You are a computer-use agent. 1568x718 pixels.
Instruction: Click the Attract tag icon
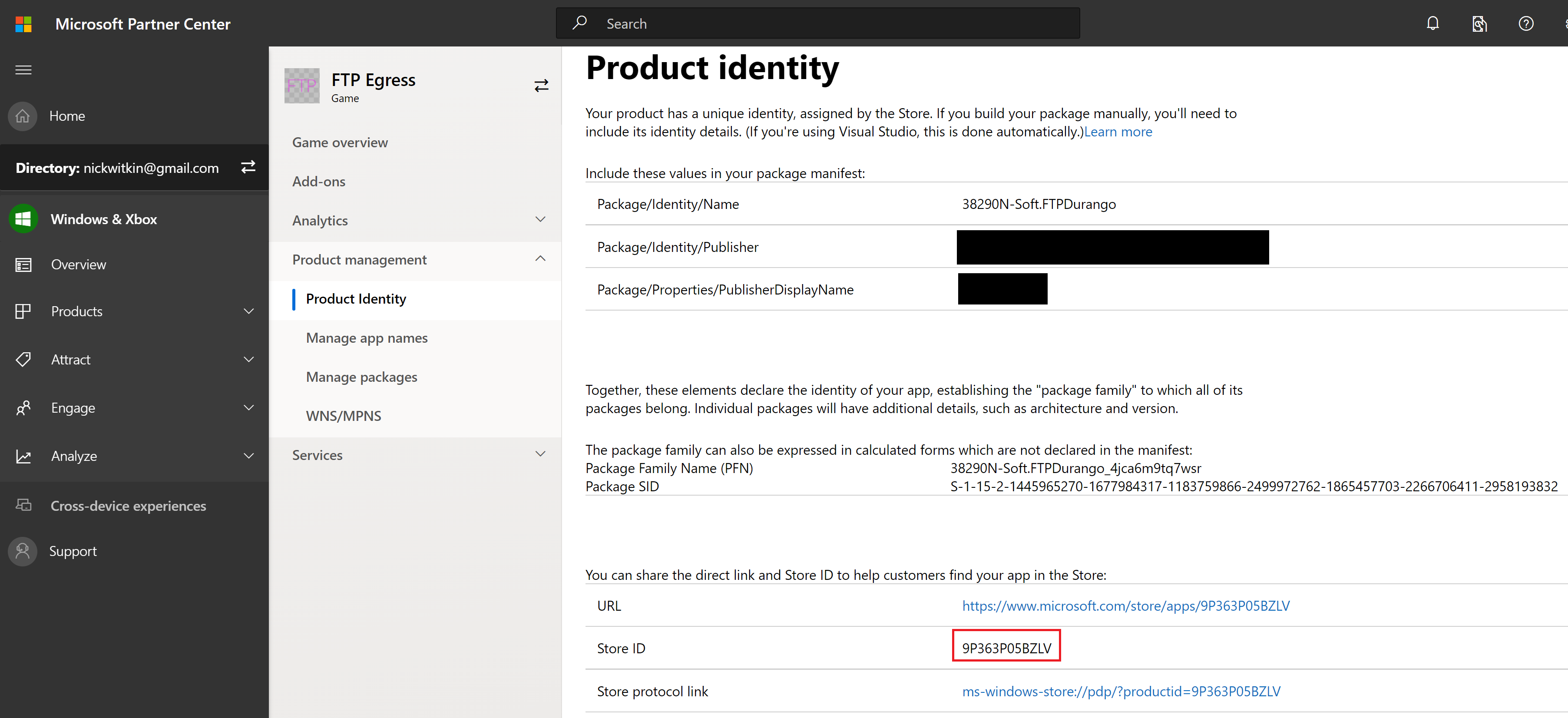(x=23, y=360)
